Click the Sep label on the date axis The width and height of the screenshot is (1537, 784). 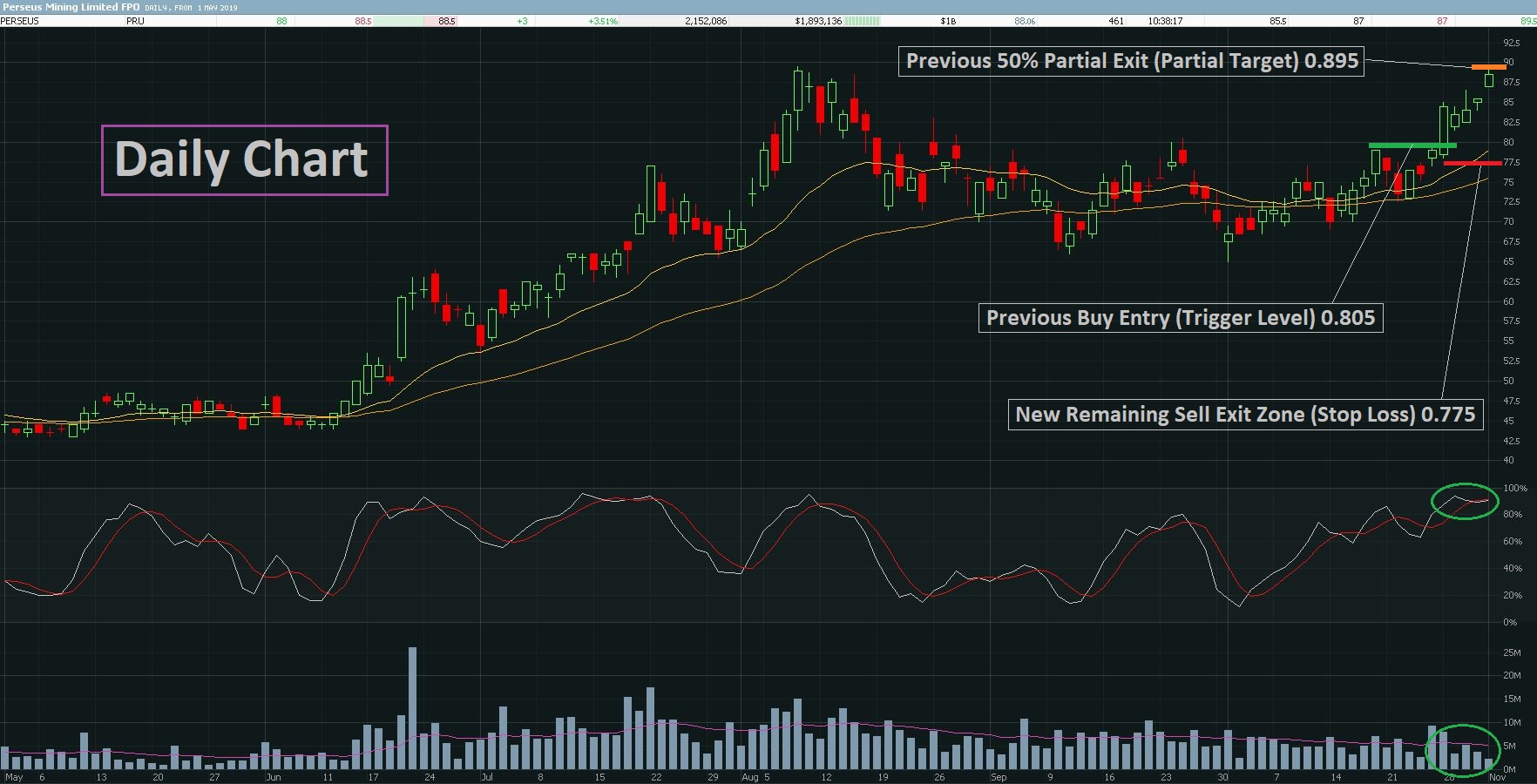pos(999,777)
